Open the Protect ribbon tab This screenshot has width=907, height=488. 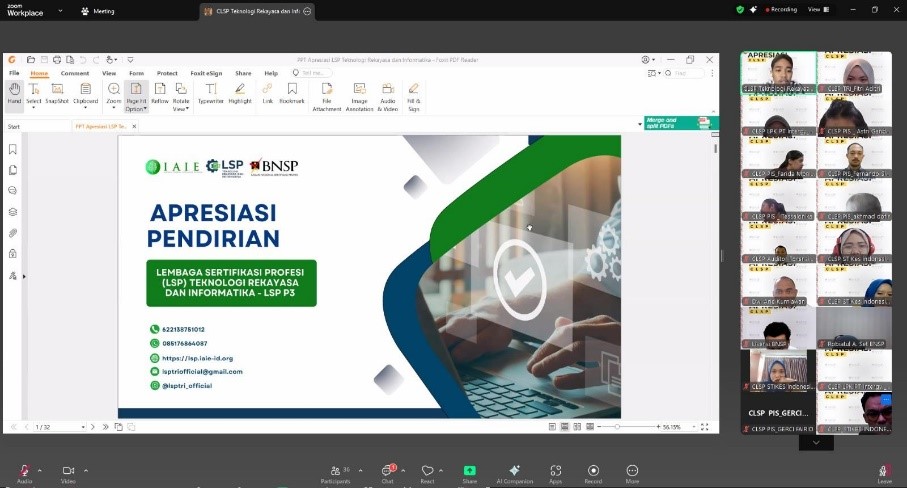tap(167, 73)
